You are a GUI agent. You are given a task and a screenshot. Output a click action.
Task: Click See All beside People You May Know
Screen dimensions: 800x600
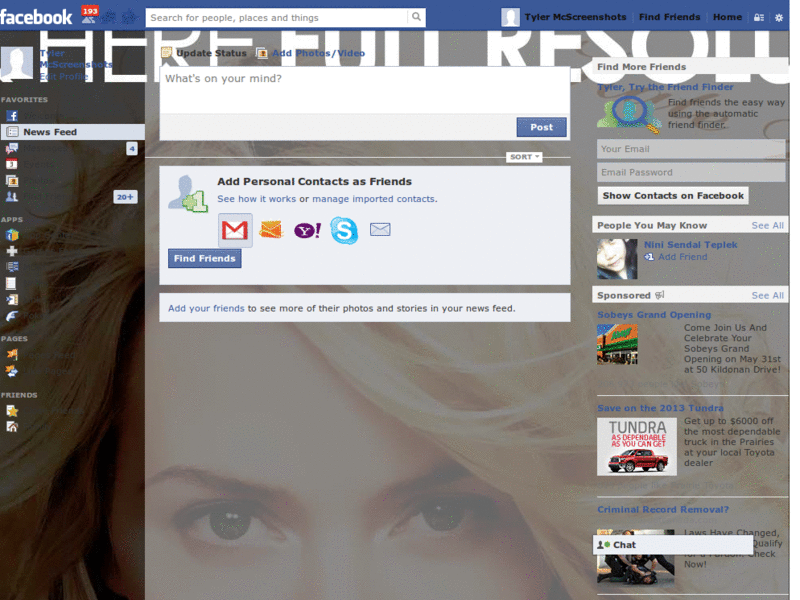coord(767,226)
